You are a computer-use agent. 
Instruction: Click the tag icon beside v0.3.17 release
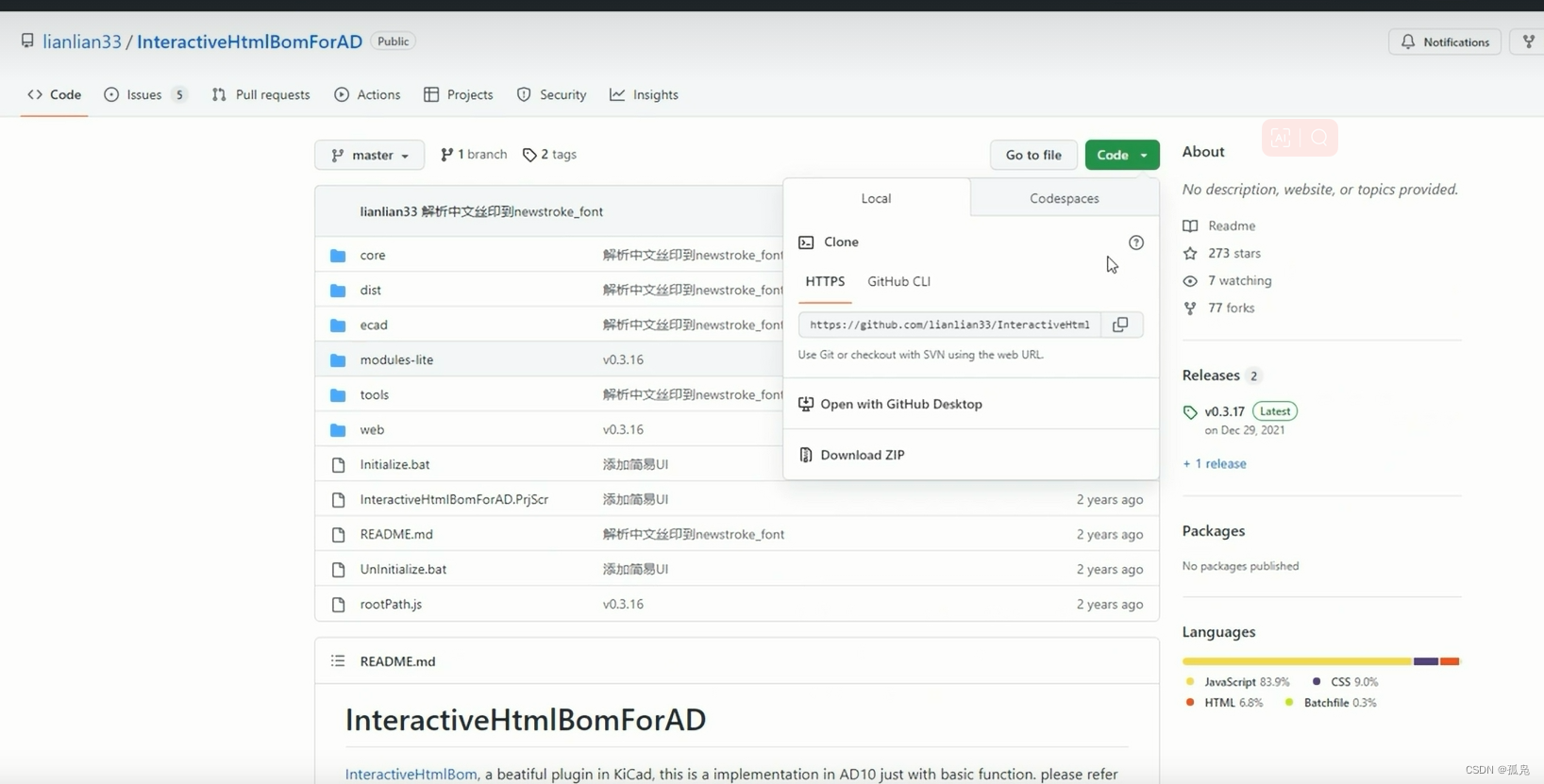click(x=1190, y=411)
